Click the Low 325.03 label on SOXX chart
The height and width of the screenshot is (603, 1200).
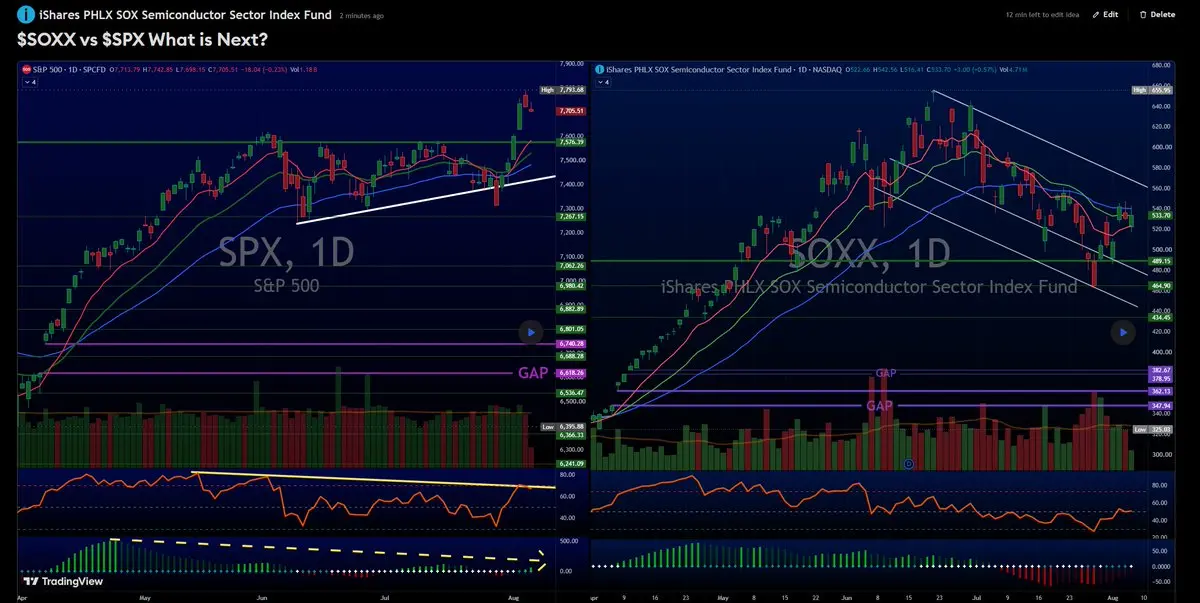(1153, 429)
